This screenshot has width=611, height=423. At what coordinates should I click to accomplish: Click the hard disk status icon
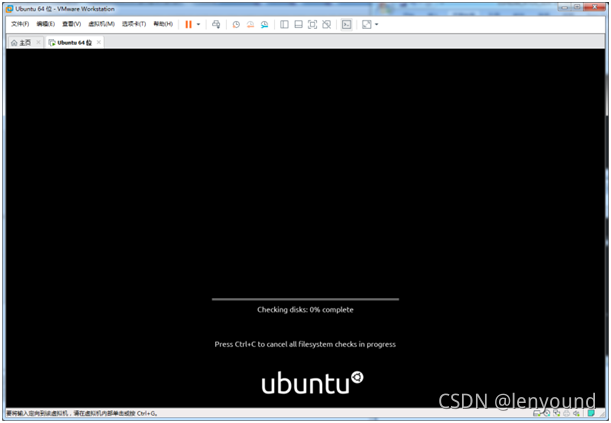coord(537,413)
